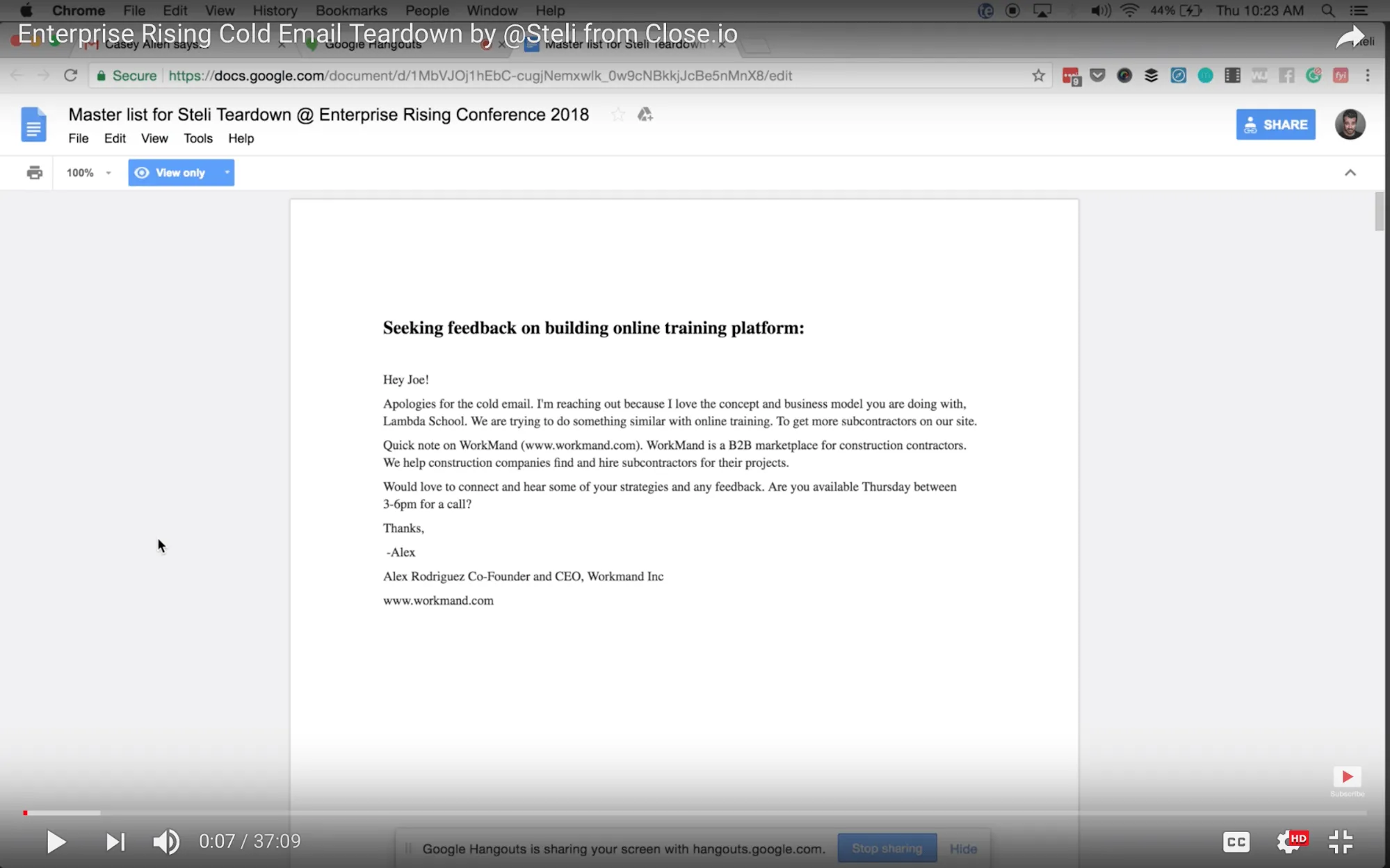Click the Spotlight search icon in menu bar
Viewport: 1390px width, 868px height.
[x=1327, y=10]
